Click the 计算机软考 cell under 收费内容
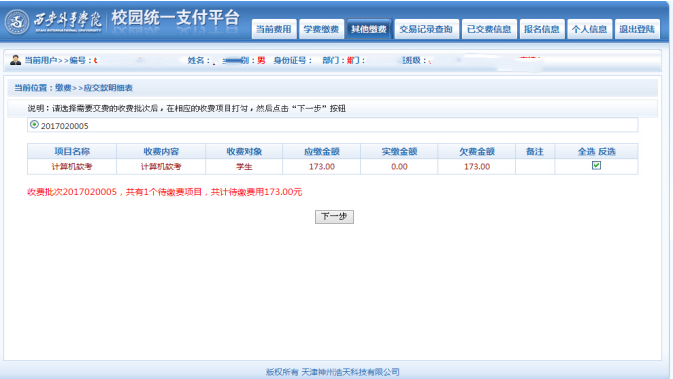The height and width of the screenshot is (379, 673). coord(161,167)
